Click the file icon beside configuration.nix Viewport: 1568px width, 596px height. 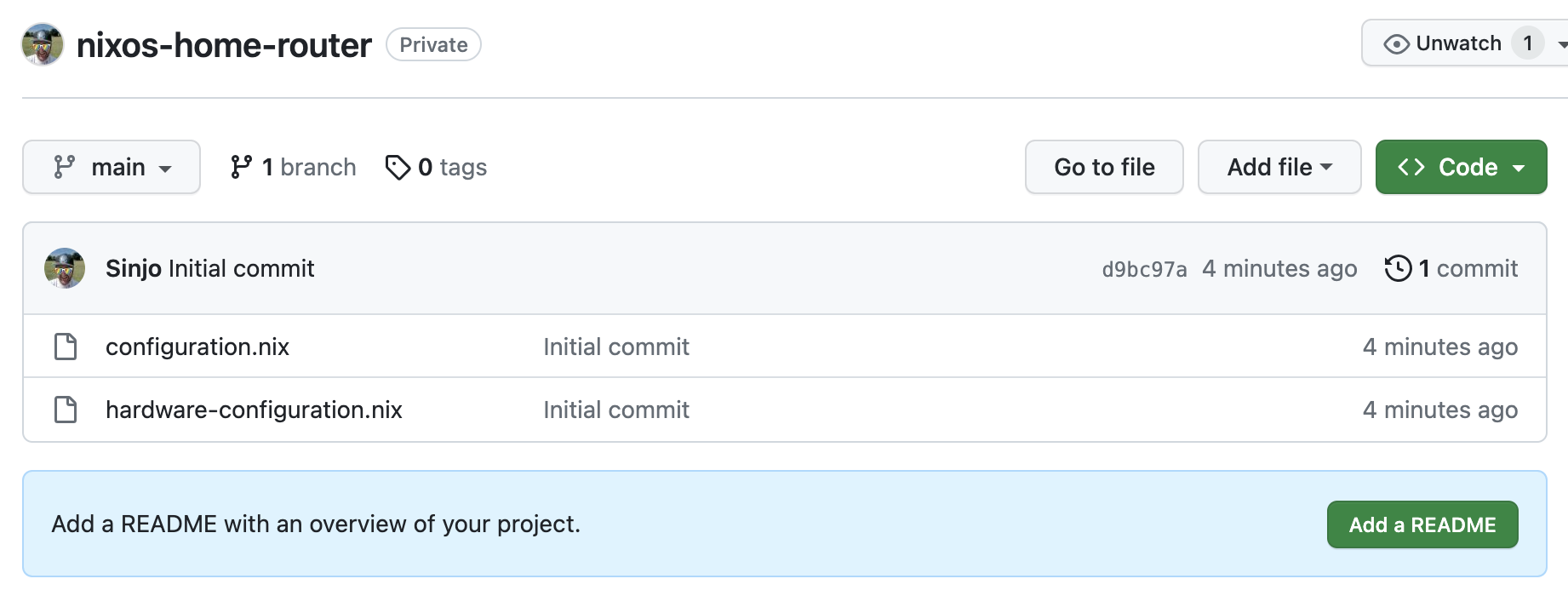(x=66, y=347)
